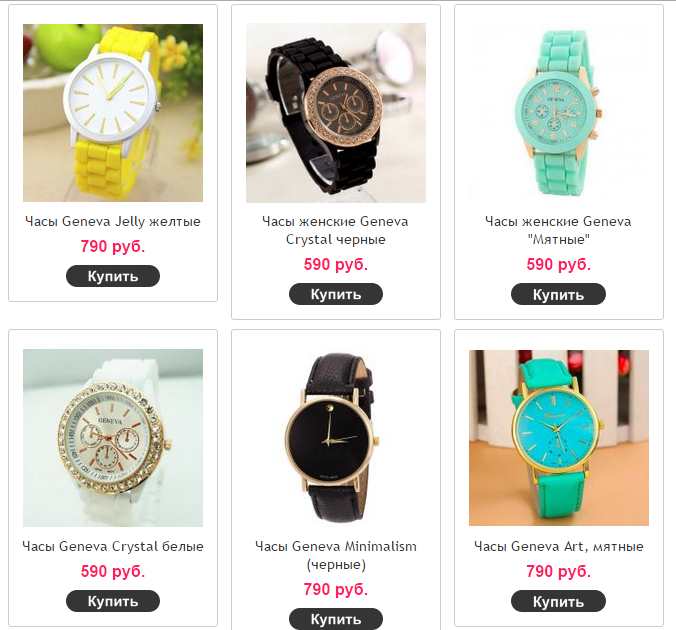Click Купить for the Geneva 'Мятные' watch
This screenshot has width=676, height=630.
pos(558,294)
